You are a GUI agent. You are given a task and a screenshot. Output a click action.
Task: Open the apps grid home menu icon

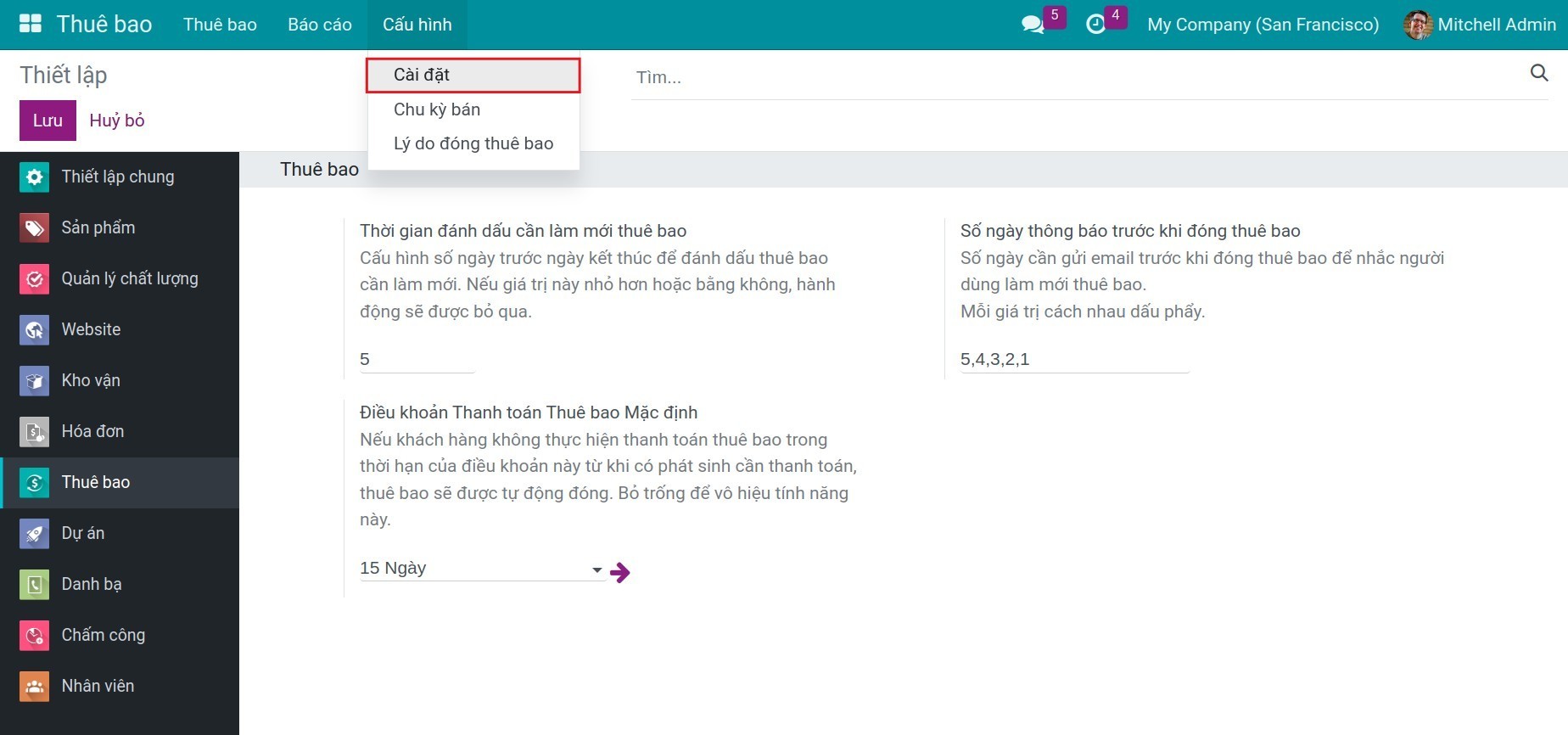tap(31, 24)
